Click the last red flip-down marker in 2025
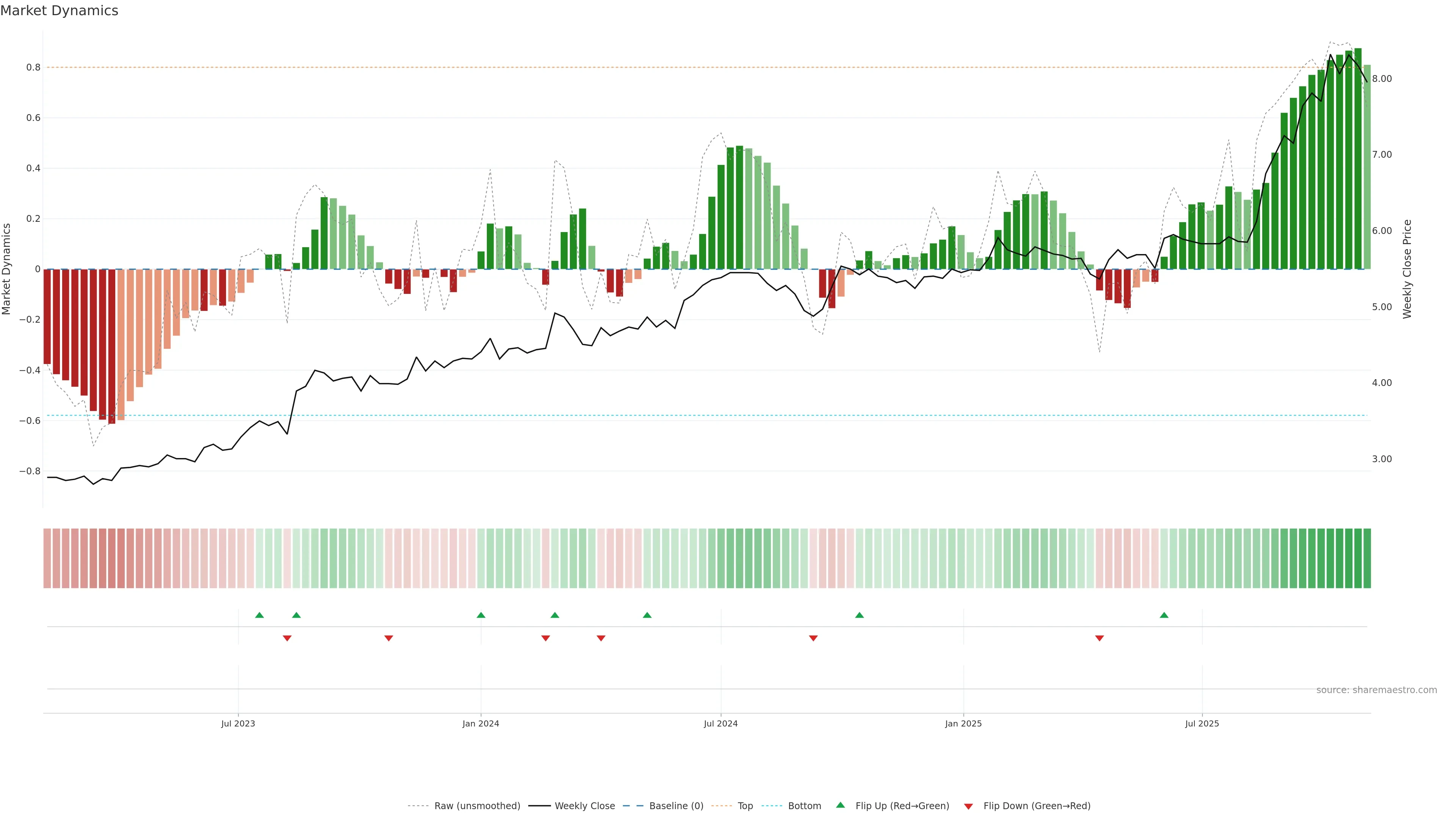The image size is (1456, 819). [x=1099, y=638]
